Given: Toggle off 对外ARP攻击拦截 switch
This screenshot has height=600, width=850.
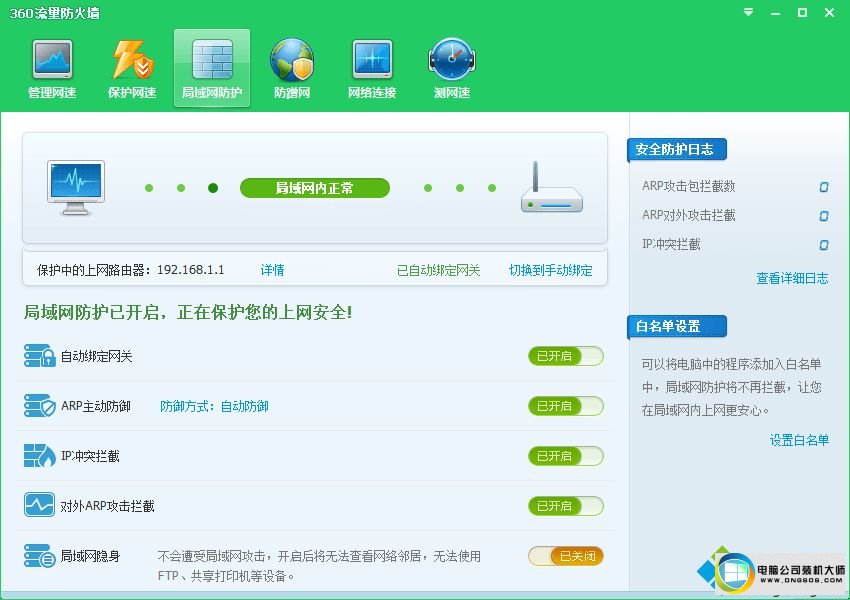Looking at the screenshot, I should 565,506.
